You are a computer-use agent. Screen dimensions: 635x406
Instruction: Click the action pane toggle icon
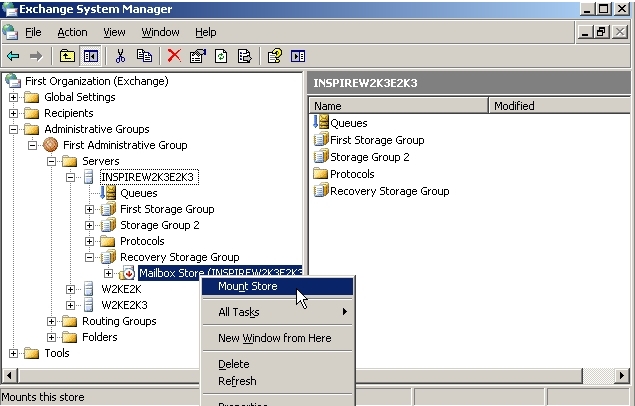point(298,56)
